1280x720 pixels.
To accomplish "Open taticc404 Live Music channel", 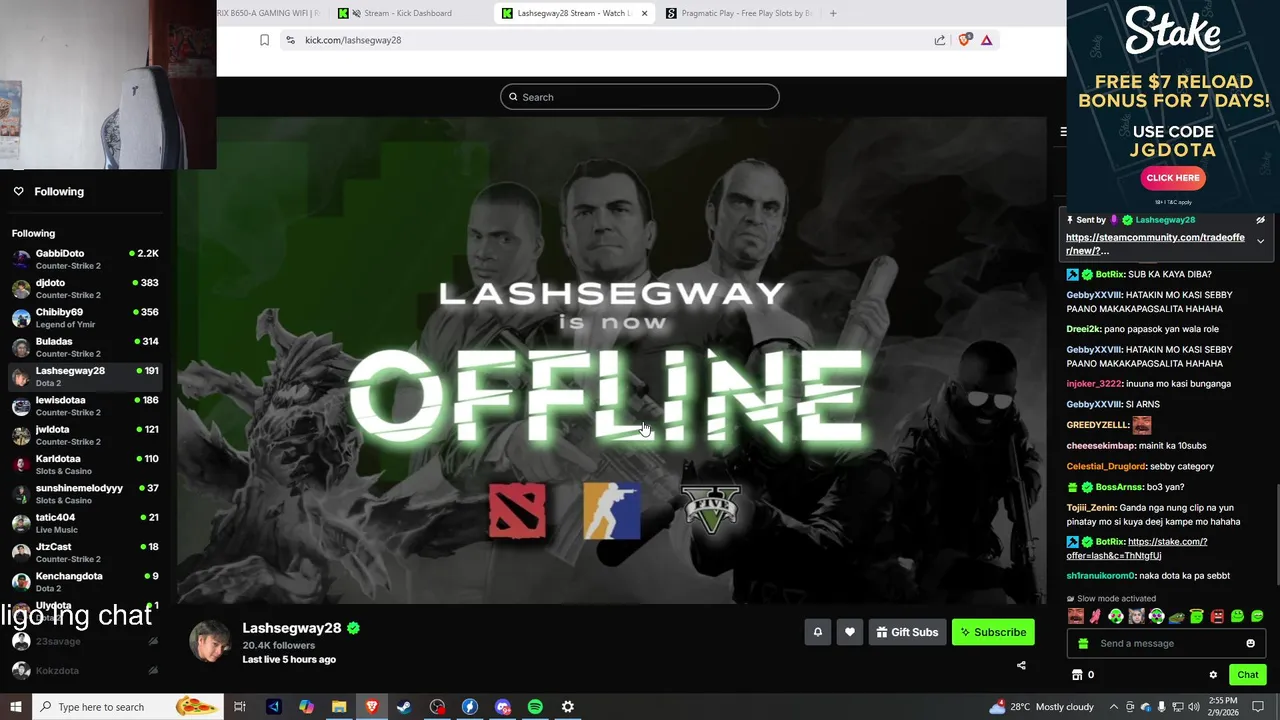I will coord(85,523).
